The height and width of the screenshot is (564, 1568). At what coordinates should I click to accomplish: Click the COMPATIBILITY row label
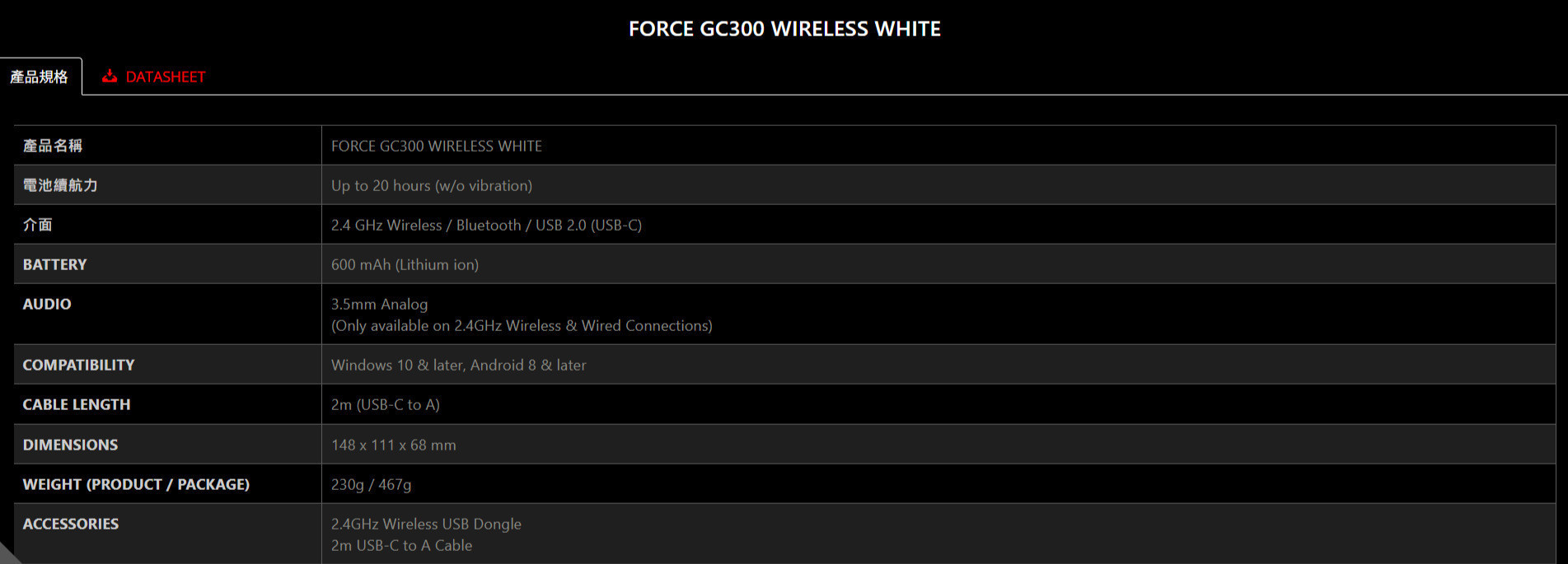78,365
